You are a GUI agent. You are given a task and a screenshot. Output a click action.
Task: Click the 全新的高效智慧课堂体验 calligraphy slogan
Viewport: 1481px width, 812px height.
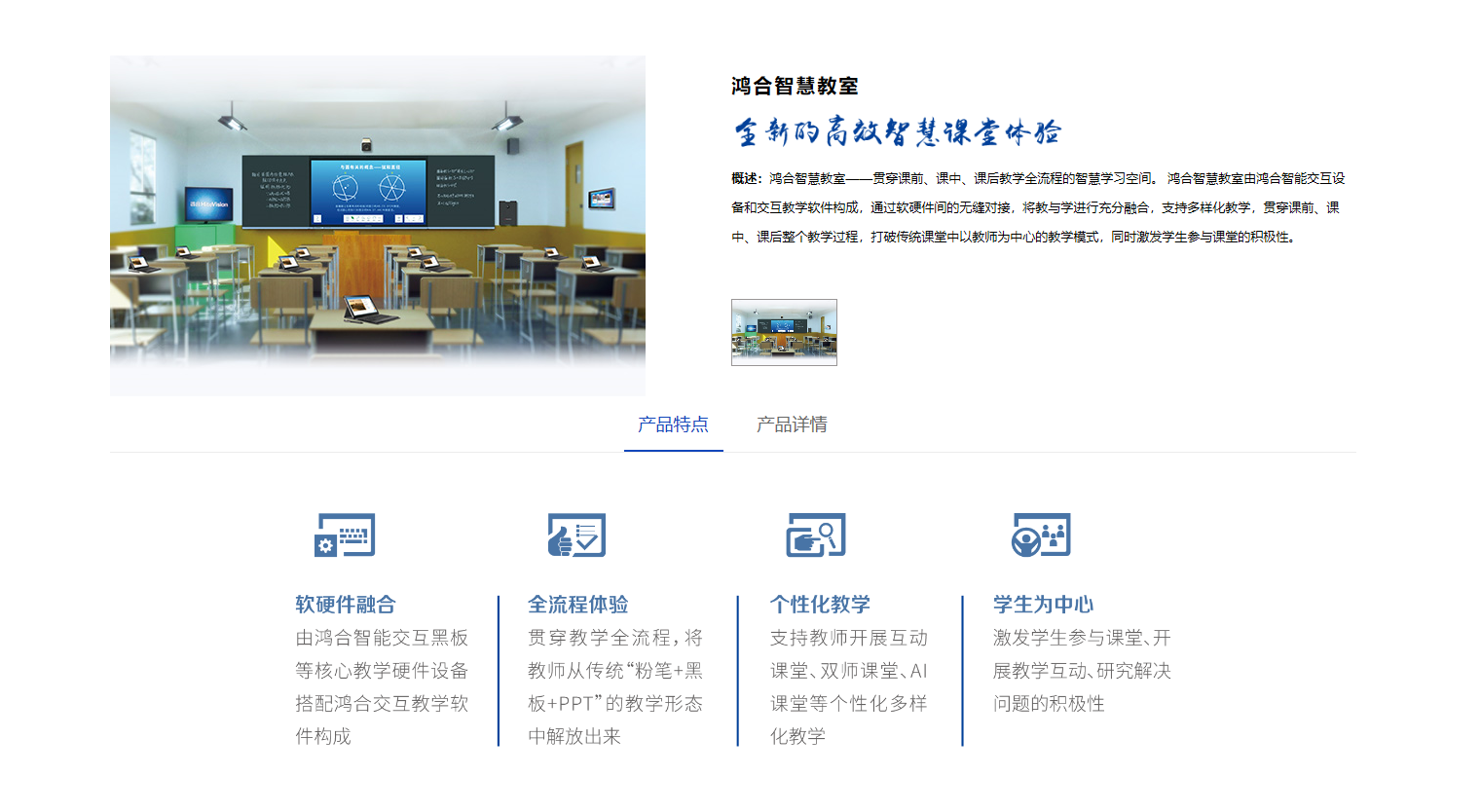pyautogui.click(x=897, y=131)
